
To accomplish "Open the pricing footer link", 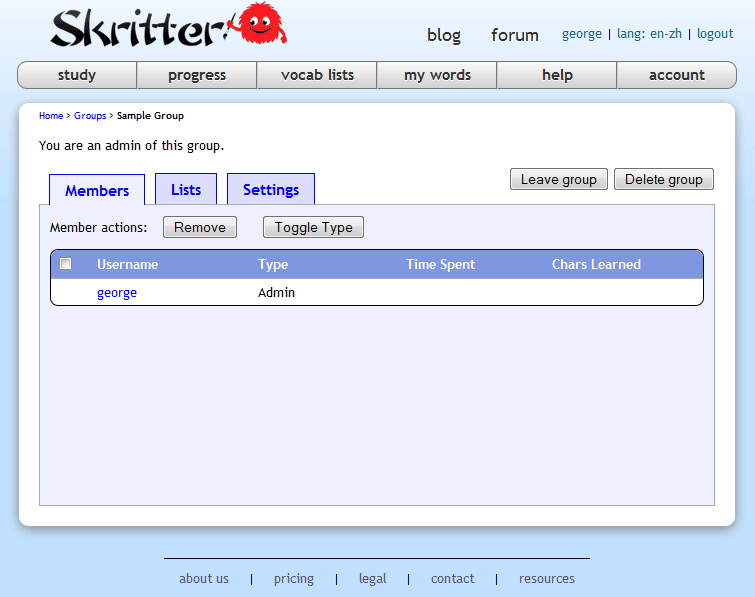I will pyautogui.click(x=294, y=579).
